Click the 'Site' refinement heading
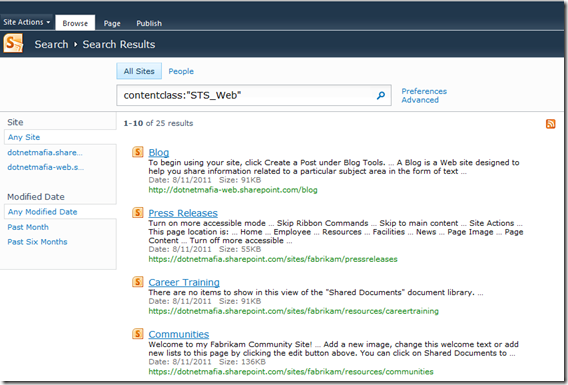This screenshot has width=568, height=385. [15, 122]
